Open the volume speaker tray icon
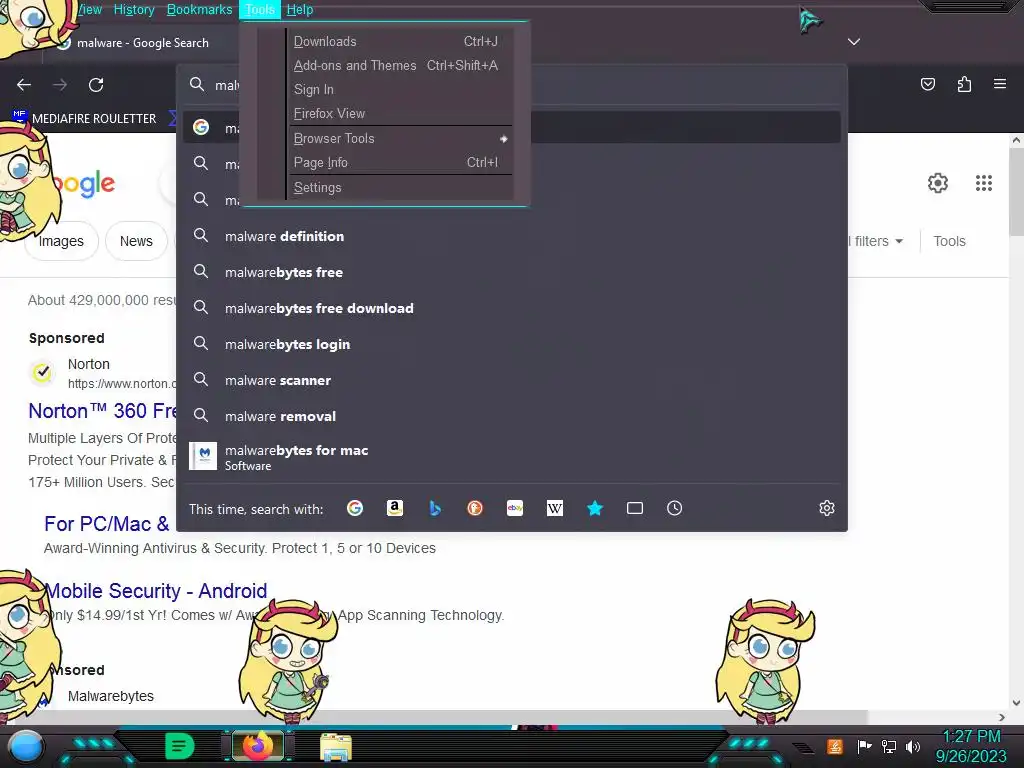The height and width of the screenshot is (768, 1024). pyautogui.click(x=913, y=746)
